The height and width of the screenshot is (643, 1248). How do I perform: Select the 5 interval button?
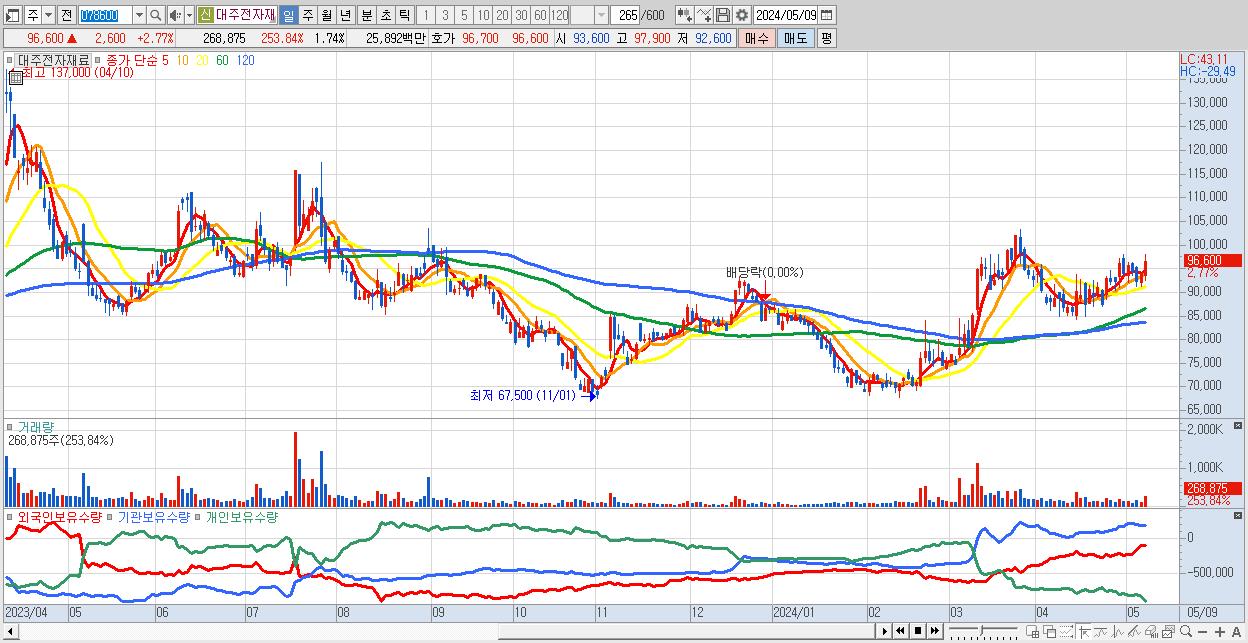[464, 15]
